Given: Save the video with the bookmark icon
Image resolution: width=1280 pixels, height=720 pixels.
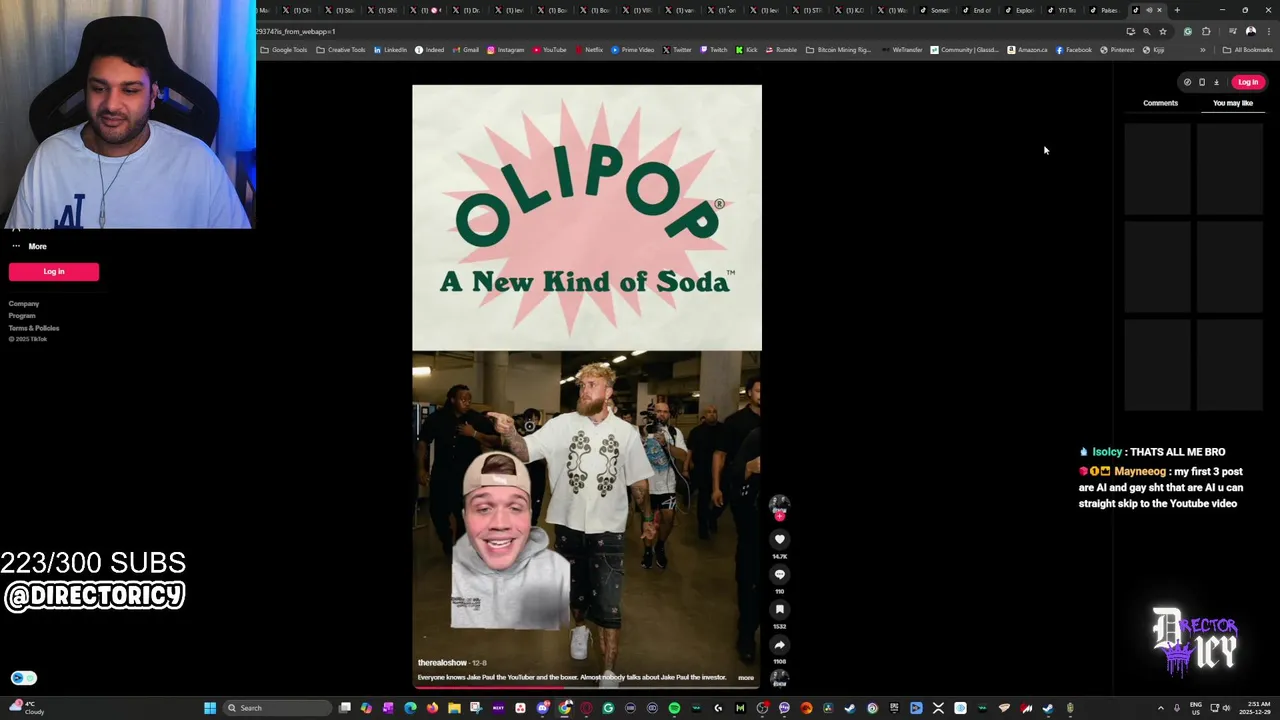Looking at the screenshot, I should (x=779, y=610).
